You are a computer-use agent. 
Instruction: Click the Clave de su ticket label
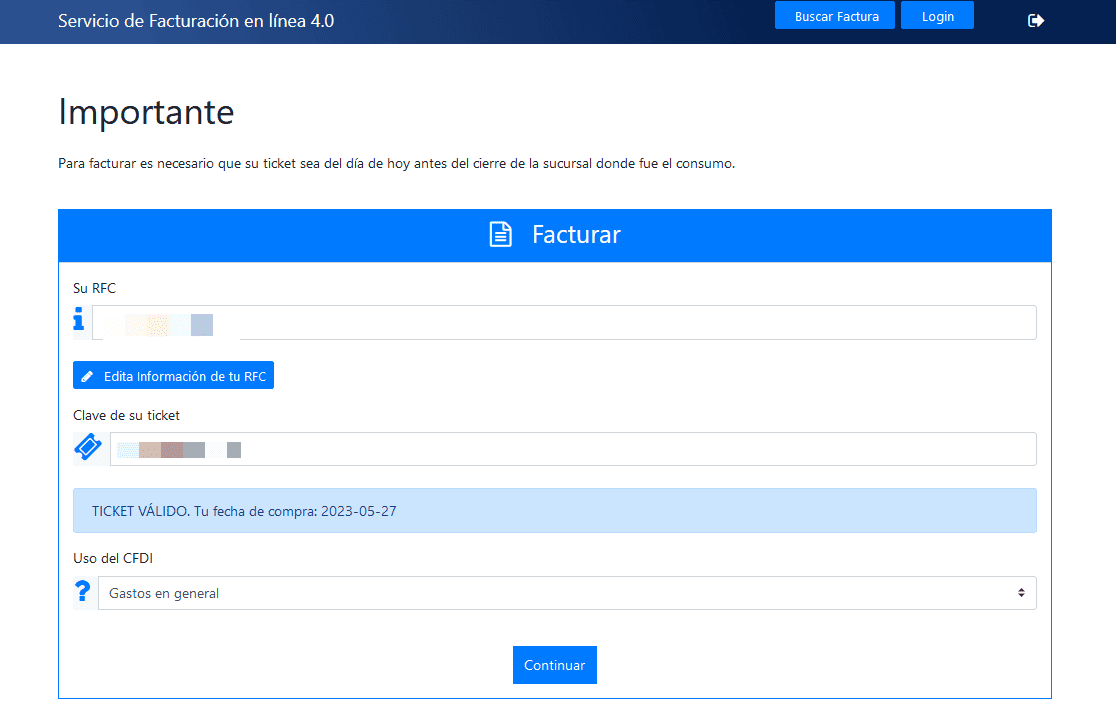pos(126,415)
